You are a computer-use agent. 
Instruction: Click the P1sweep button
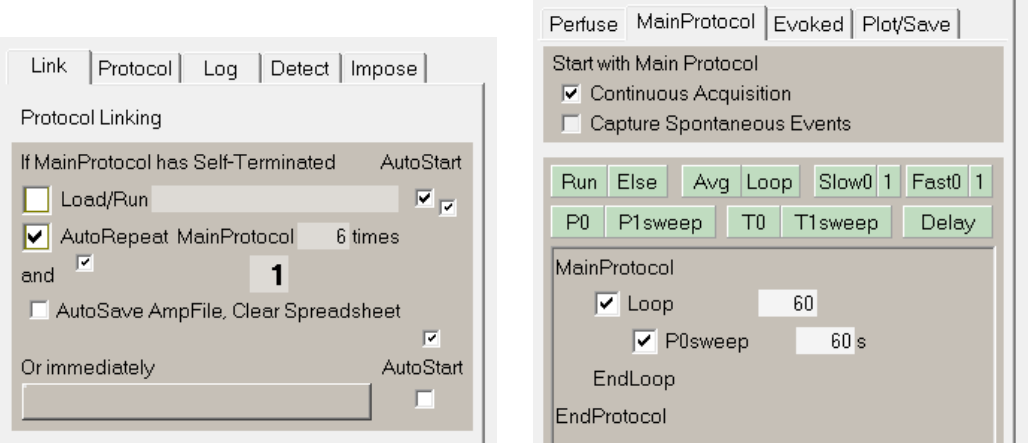(x=660, y=222)
